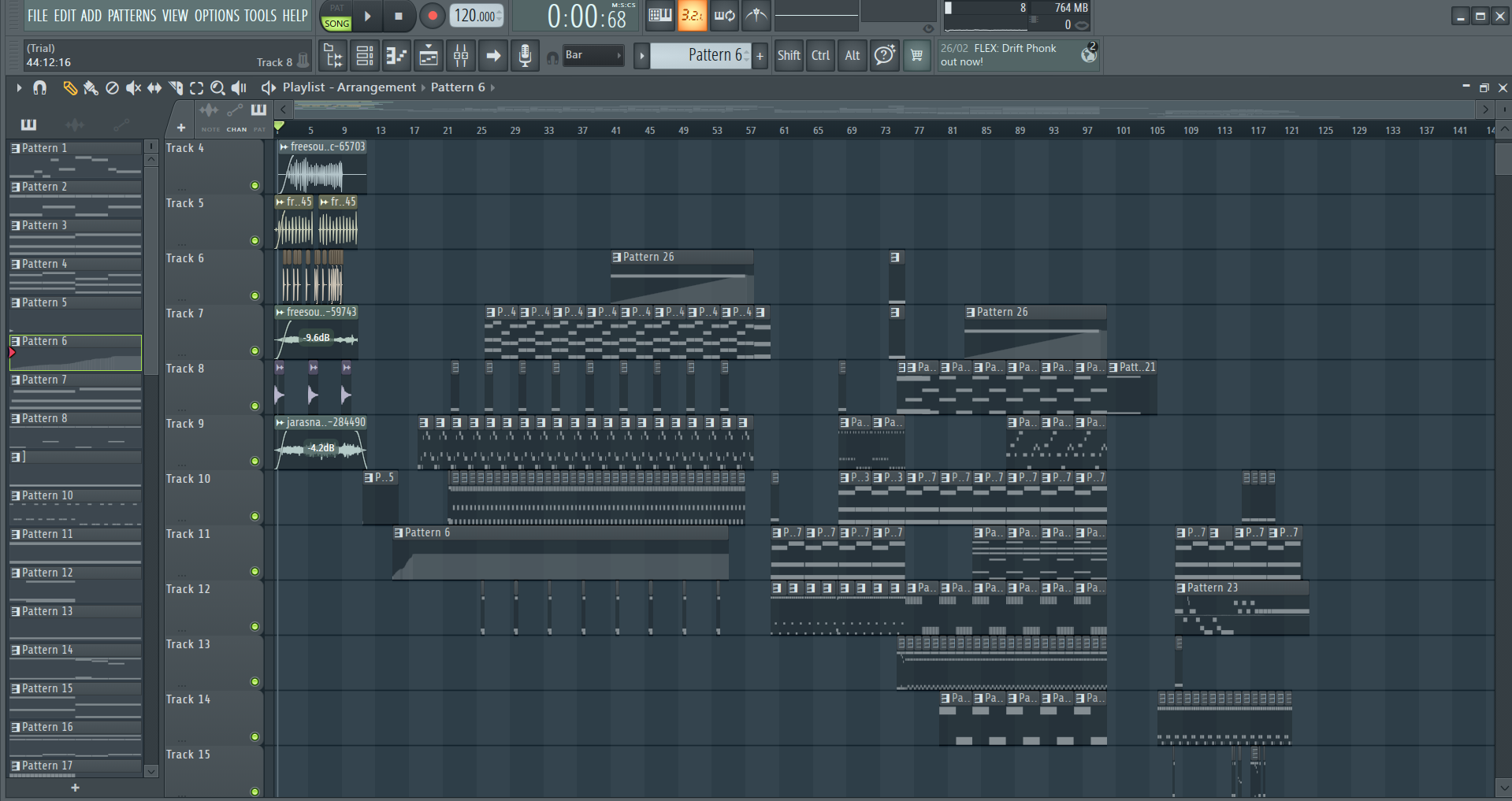This screenshot has width=1512, height=801.
Task: Arm recording with the red Record button
Action: pos(432,16)
